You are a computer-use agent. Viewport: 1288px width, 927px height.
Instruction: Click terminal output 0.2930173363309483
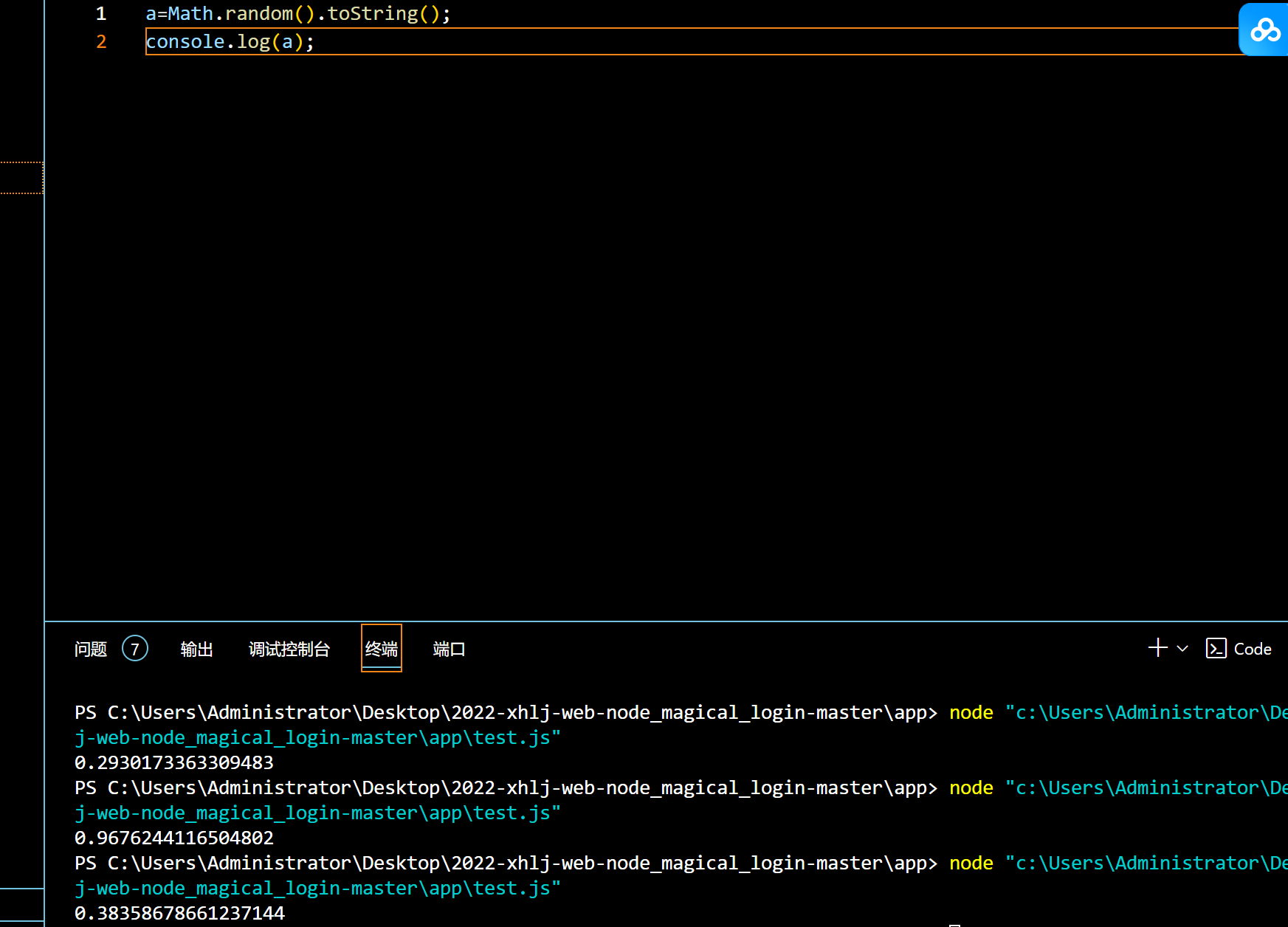[x=174, y=762]
